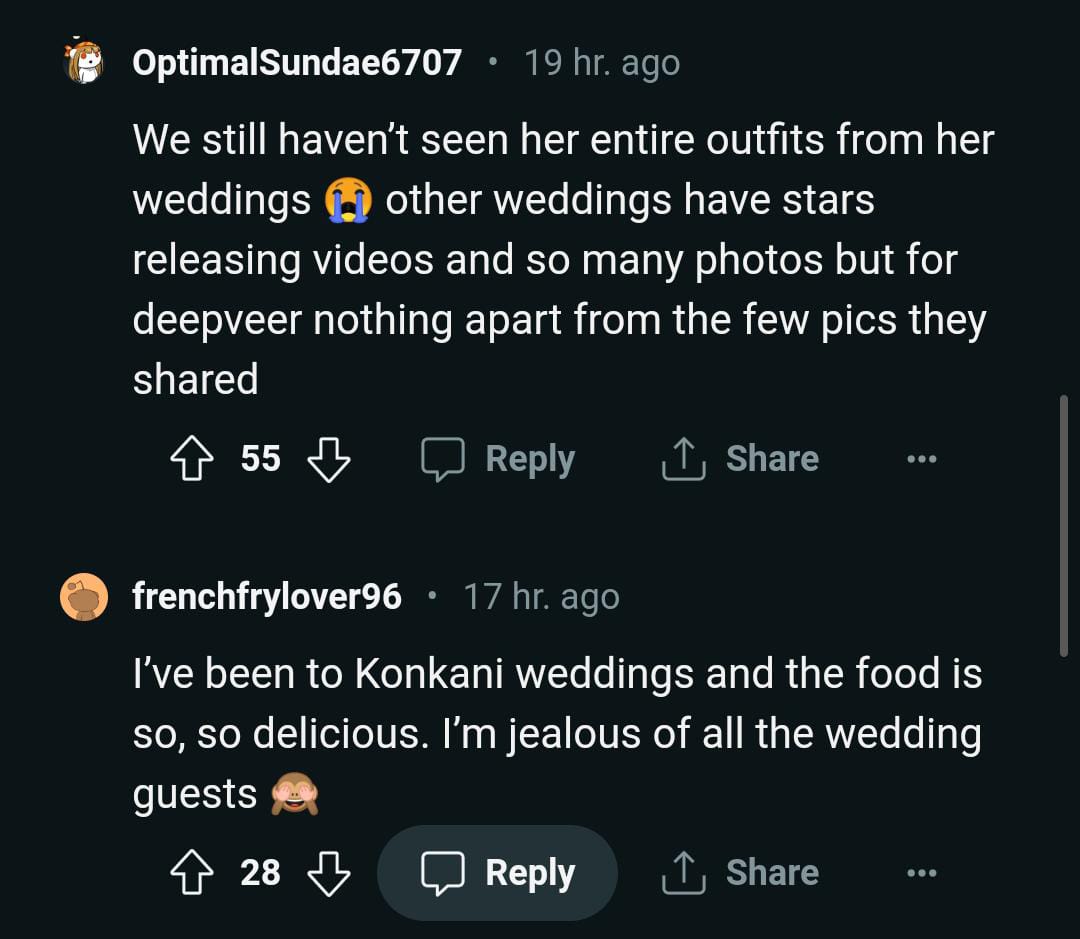This screenshot has width=1080, height=939.
Task: Open more options for frenchfrylover96's comment
Action: point(921,873)
